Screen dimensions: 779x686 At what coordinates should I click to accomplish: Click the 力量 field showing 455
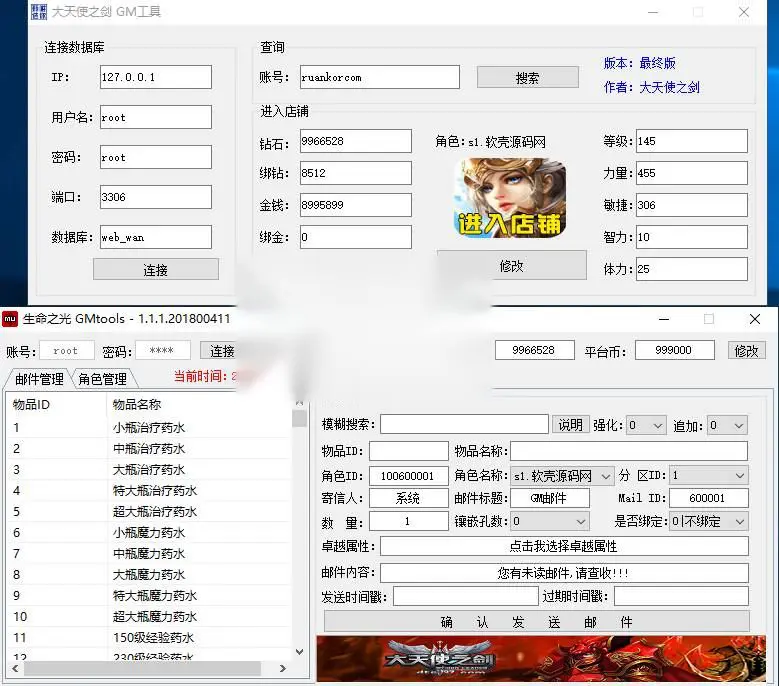[x=692, y=173]
